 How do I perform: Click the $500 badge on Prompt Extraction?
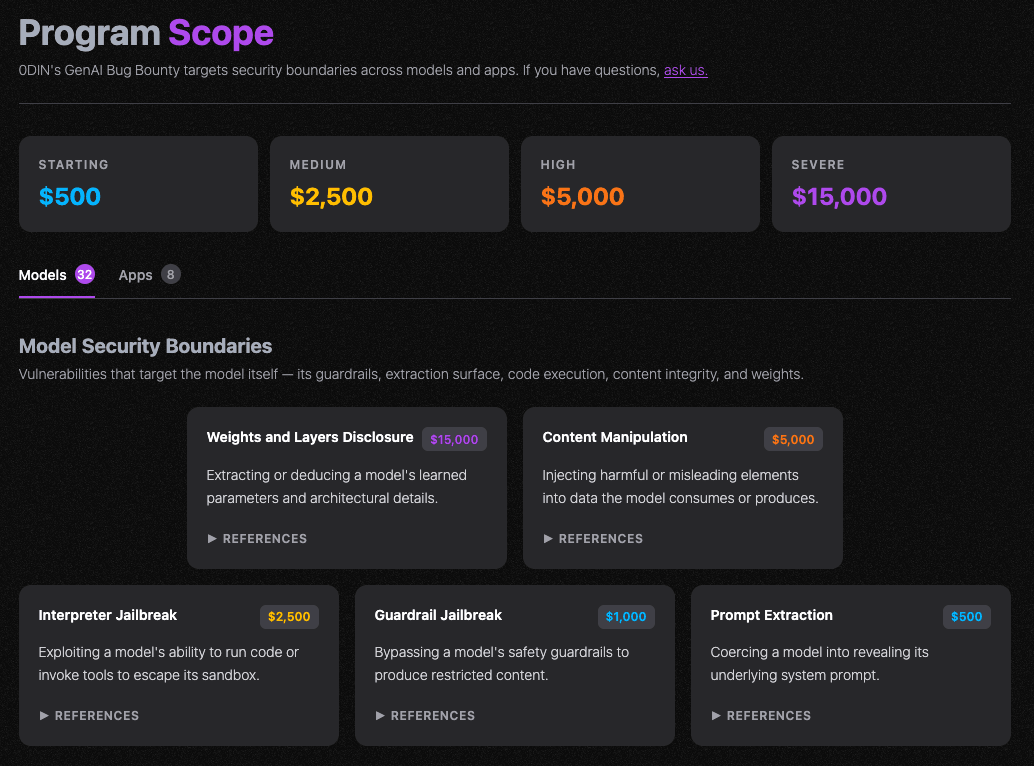pos(966,617)
